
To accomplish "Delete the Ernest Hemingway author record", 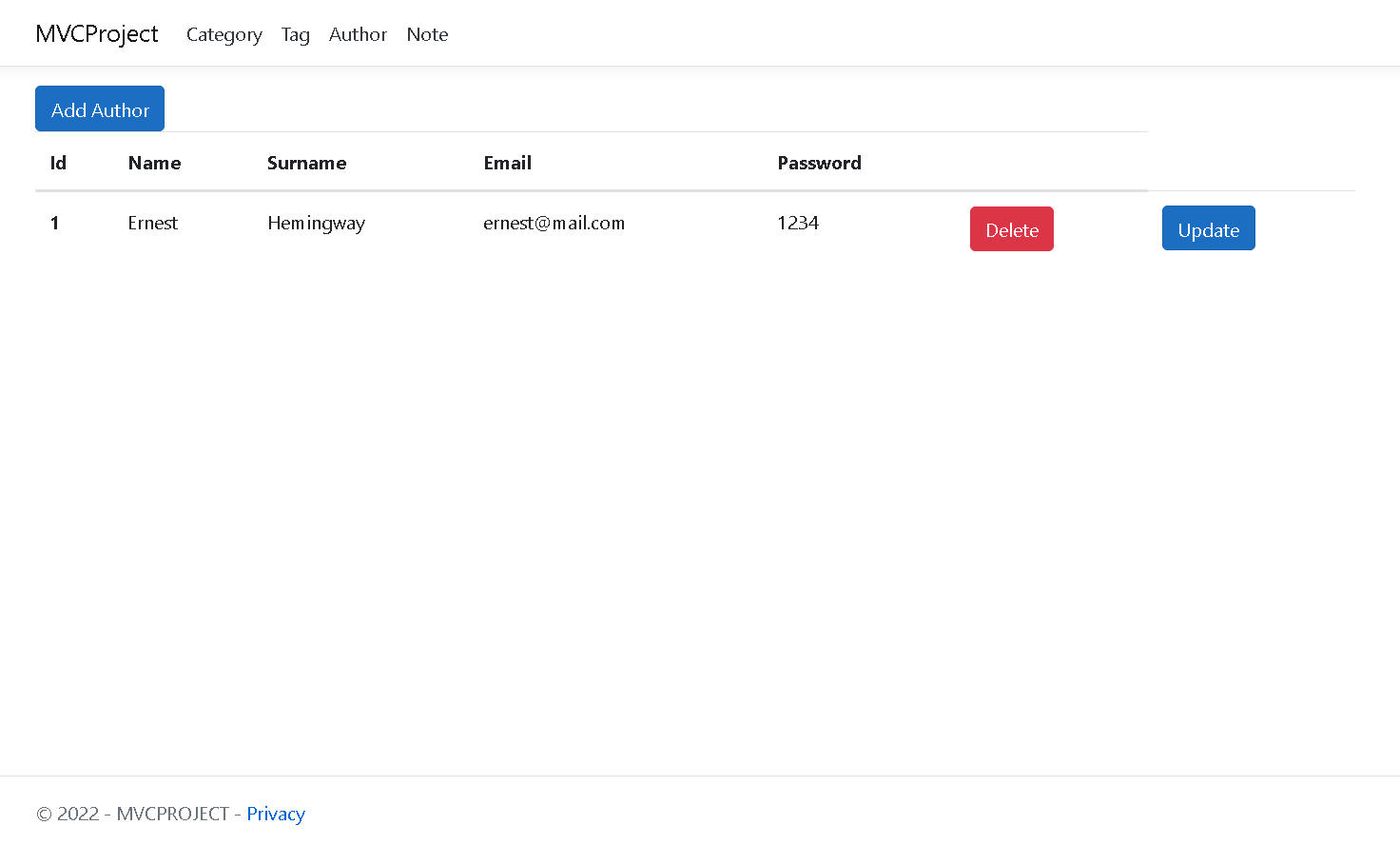I will tap(1011, 228).
